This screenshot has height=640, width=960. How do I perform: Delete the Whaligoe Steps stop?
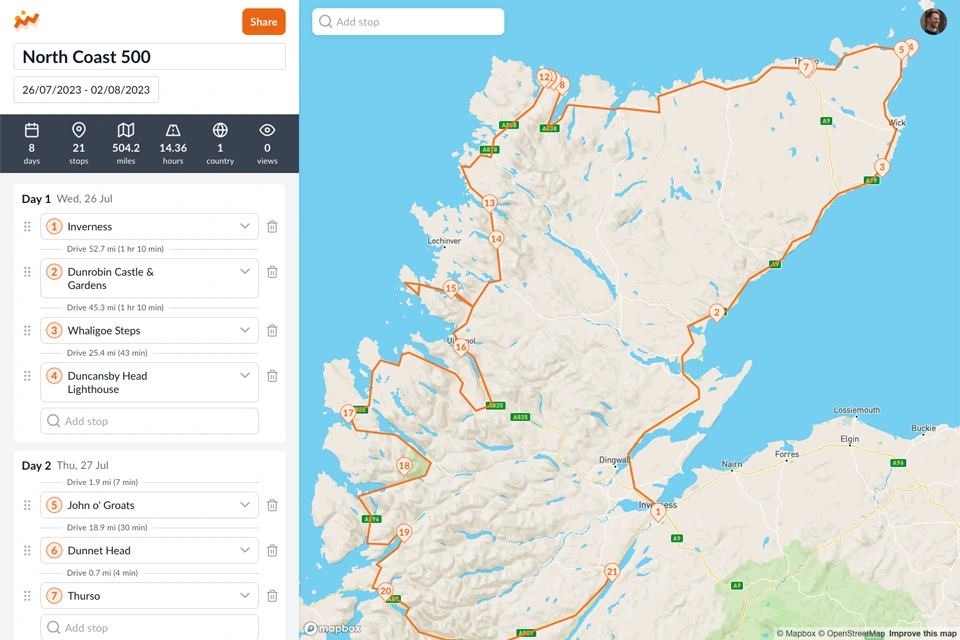pos(272,331)
